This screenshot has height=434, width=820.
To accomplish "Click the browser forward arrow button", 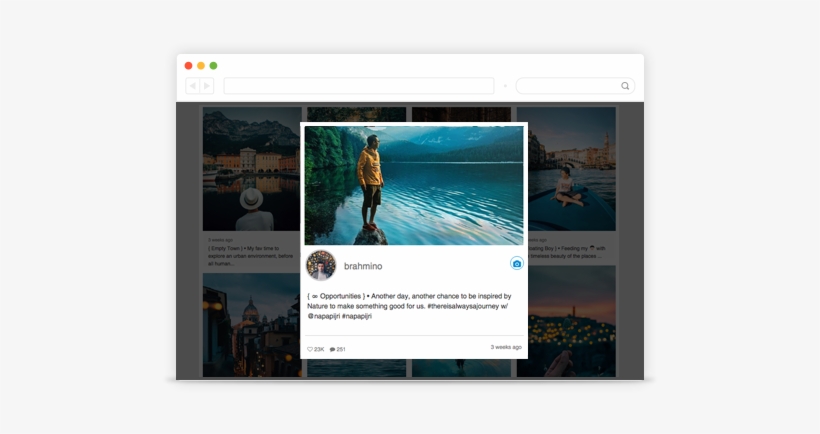I will pos(207,86).
